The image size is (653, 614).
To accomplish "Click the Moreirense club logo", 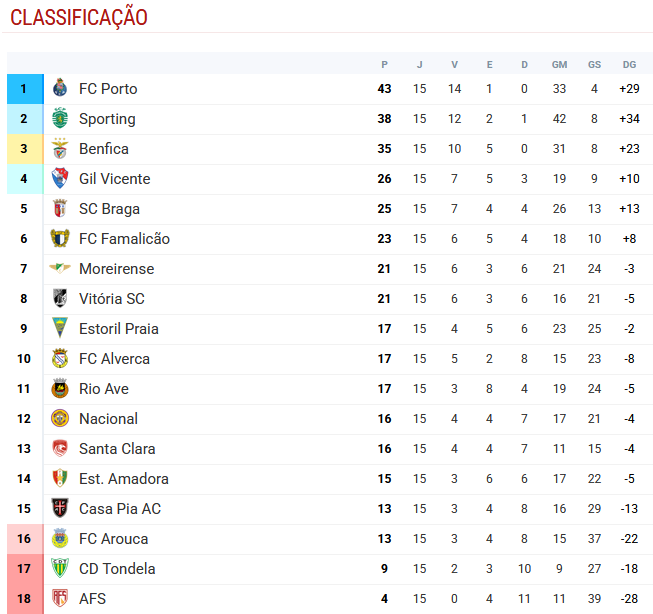I will (x=60, y=269).
